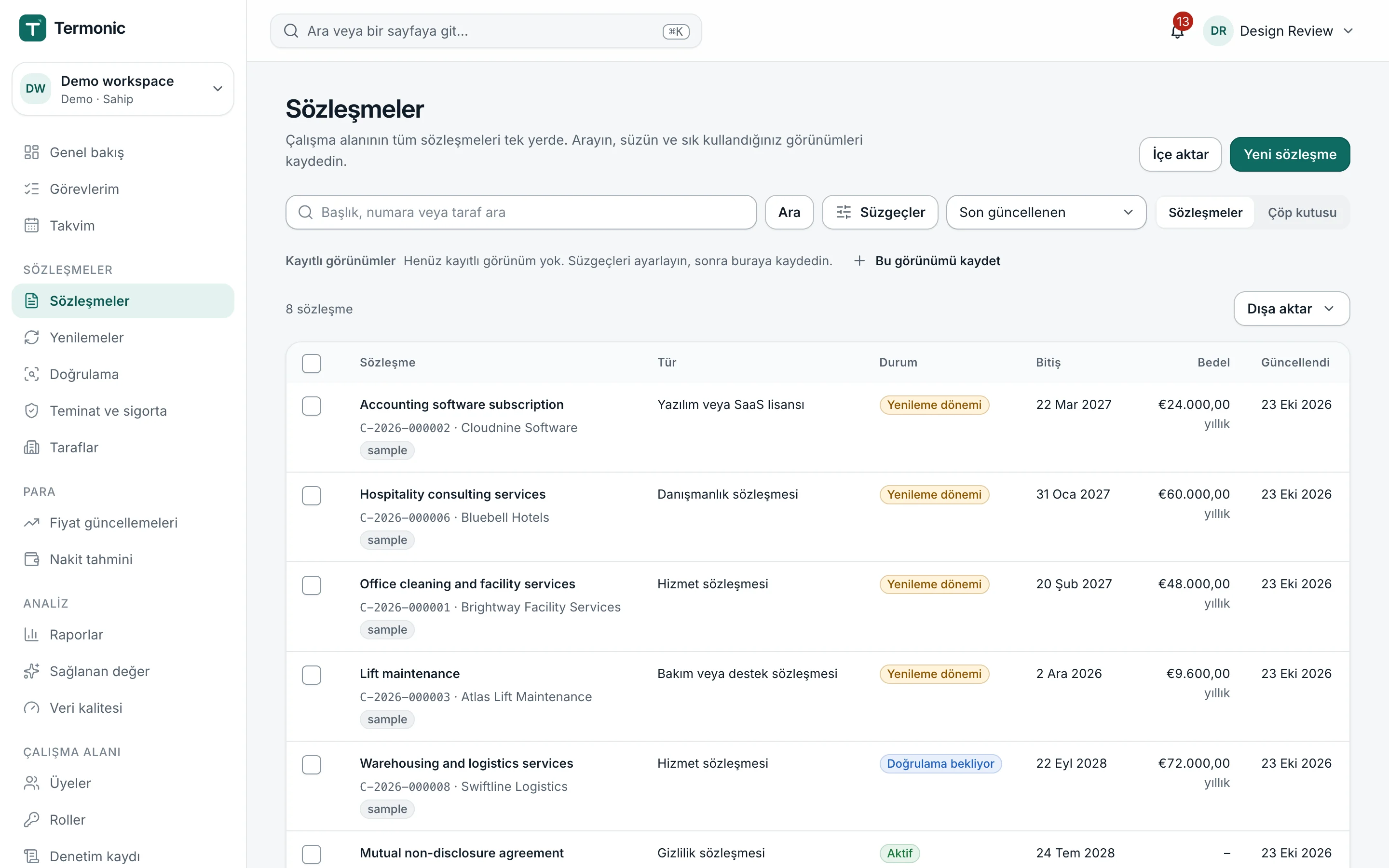This screenshot has width=1389, height=868.
Task: Open Sözleşmeler in the sidebar
Action: click(123, 301)
